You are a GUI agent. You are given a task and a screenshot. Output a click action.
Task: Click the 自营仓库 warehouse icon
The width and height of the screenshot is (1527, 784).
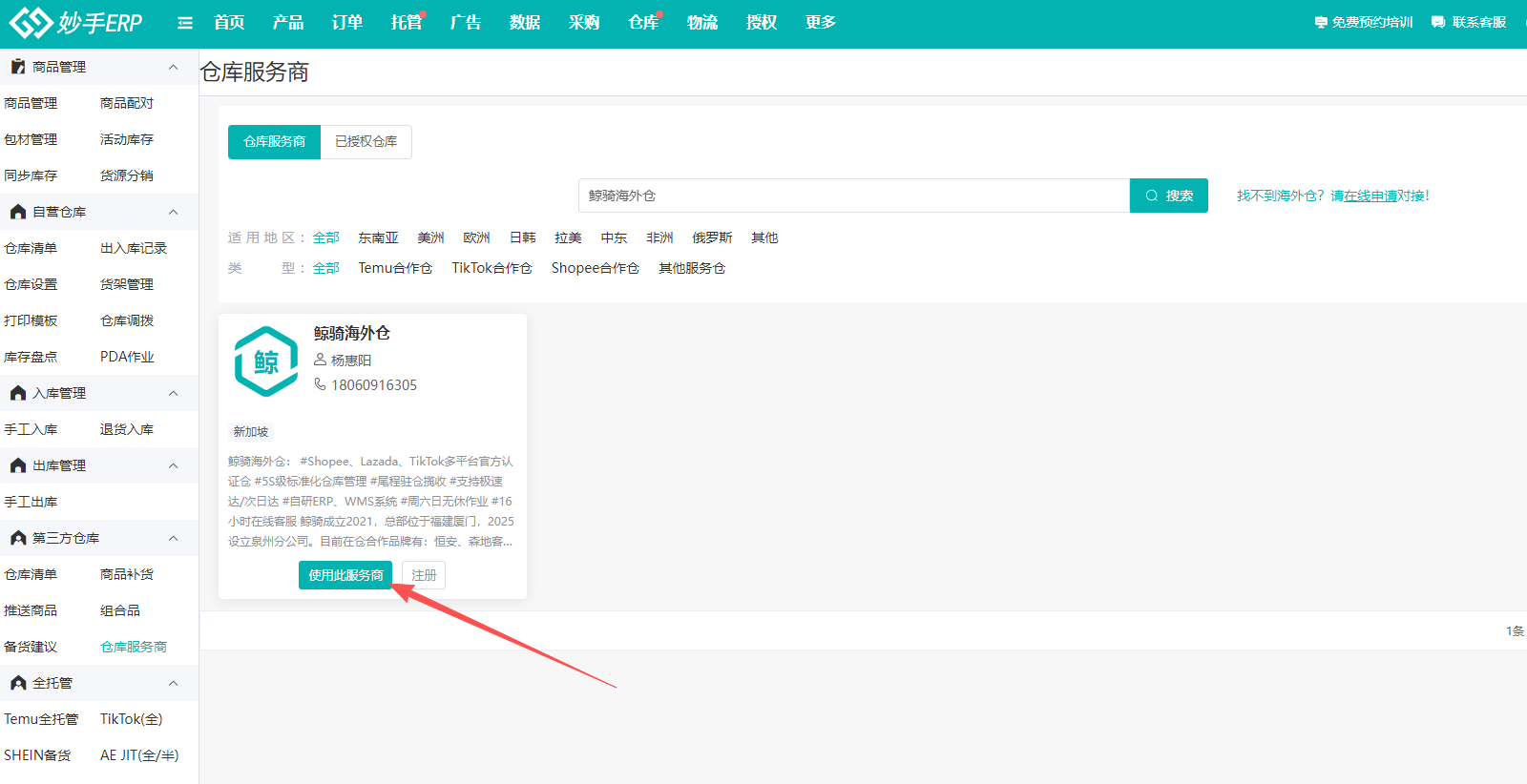click(18, 212)
